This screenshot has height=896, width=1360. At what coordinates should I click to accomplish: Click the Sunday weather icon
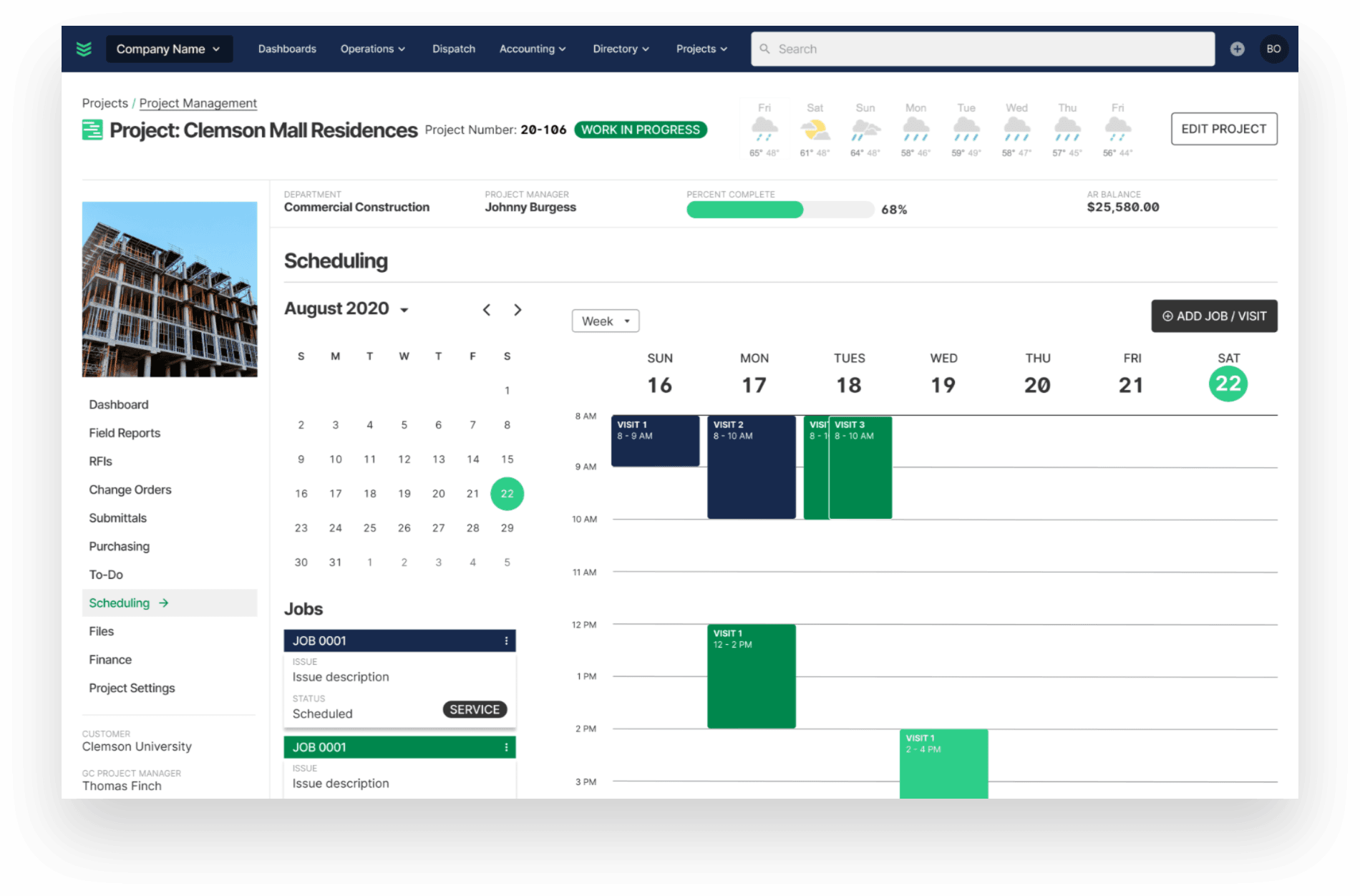pyautogui.click(x=865, y=130)
